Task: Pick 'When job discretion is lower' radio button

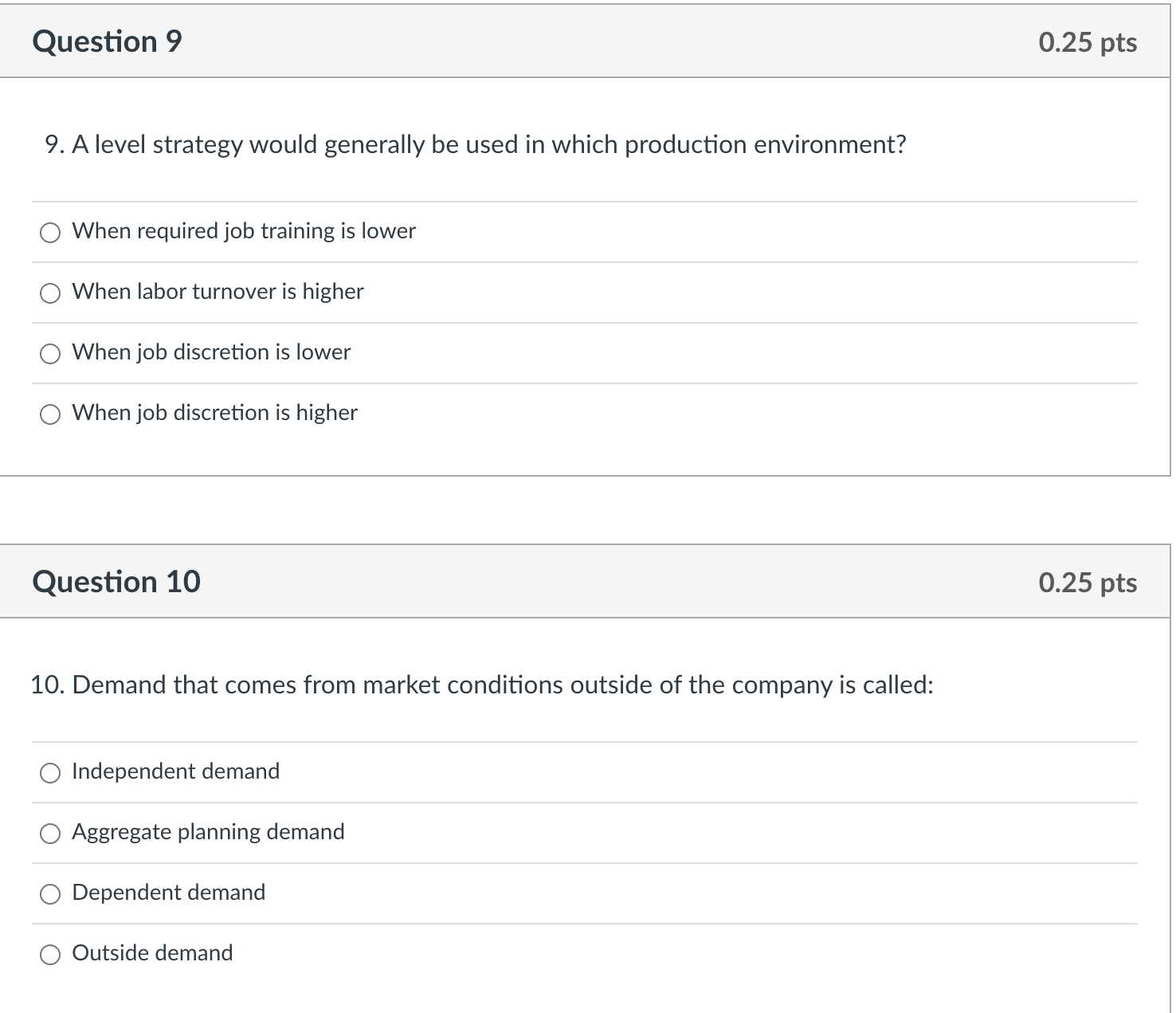Action: pos(50,353)
